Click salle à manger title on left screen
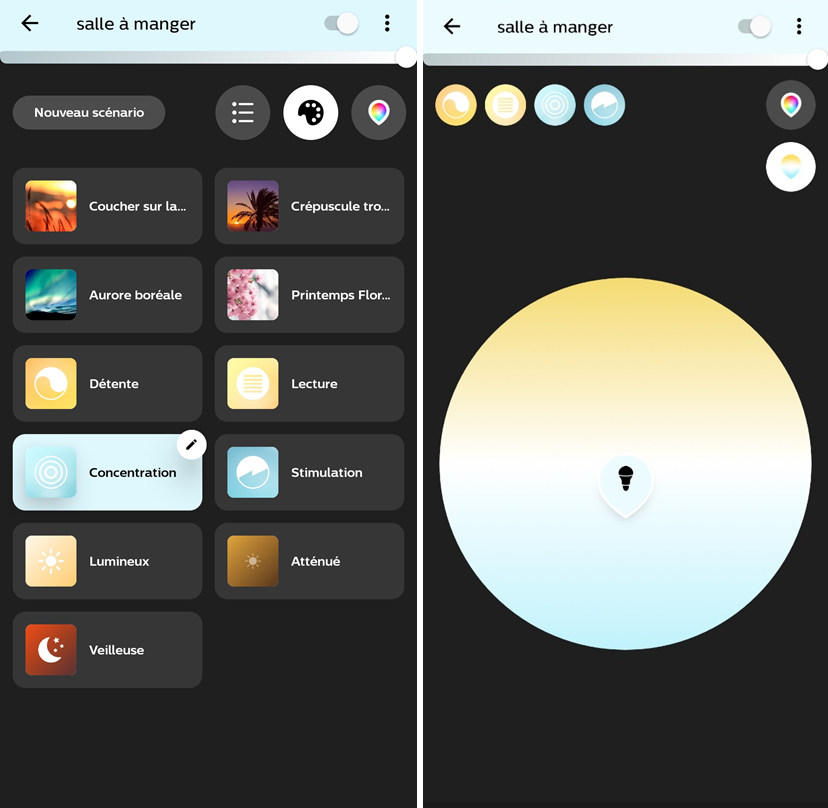This screenshot has height=808, width=828. (x=136, y=24)
